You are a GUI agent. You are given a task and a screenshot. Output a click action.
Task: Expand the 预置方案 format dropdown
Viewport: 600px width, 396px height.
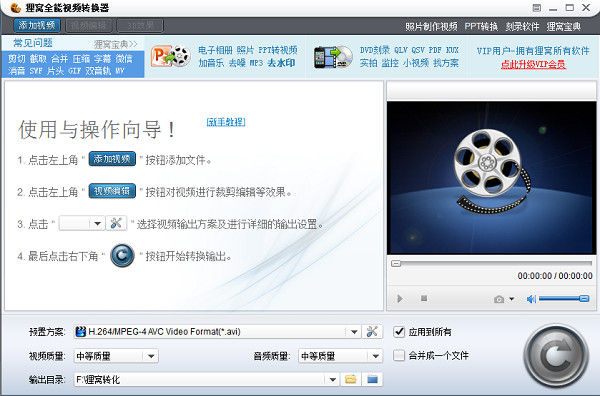[x=354, y=332]
